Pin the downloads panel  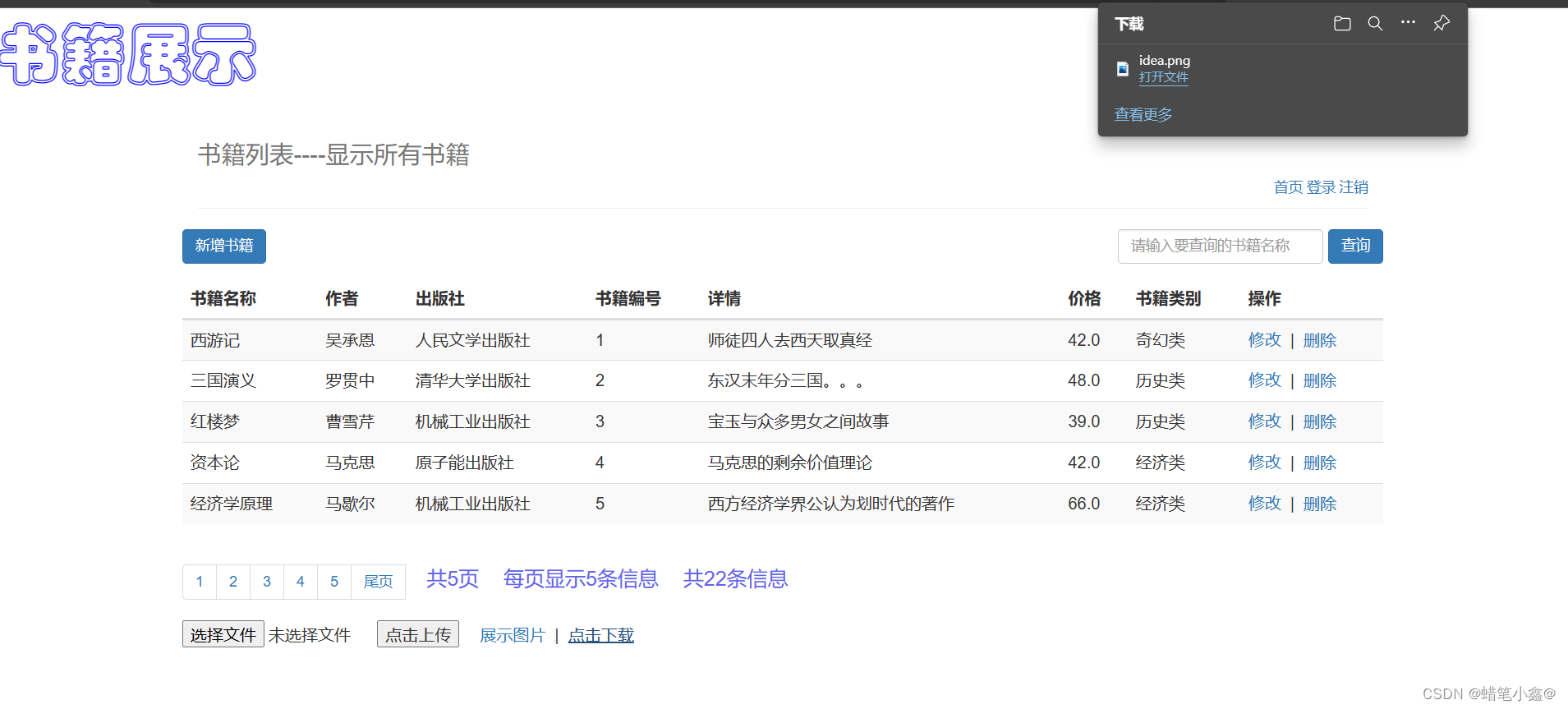1442,24
